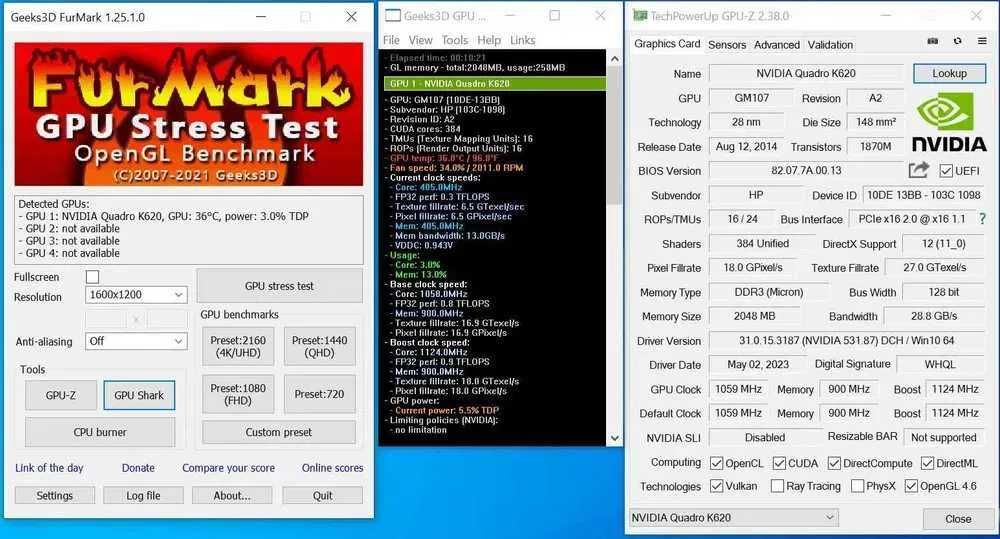Click the Log file button
Viewport: 1000px width, 539px height.
click(143, 495)
